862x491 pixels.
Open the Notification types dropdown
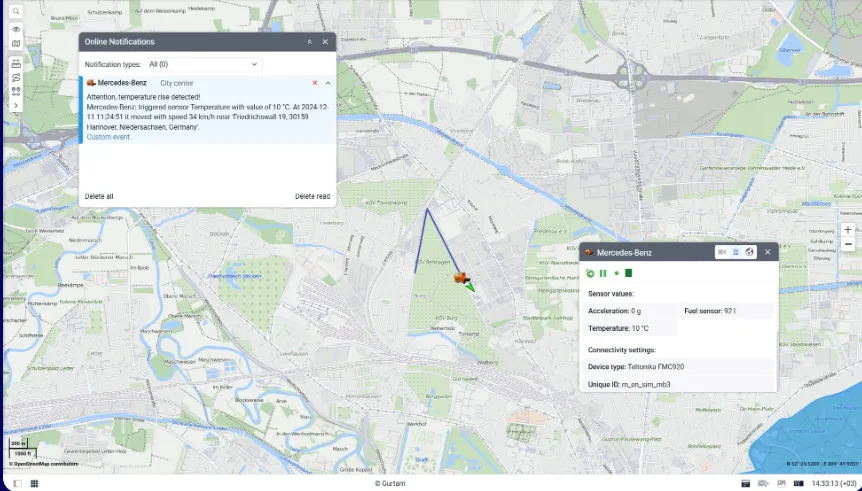pos(203,64)
